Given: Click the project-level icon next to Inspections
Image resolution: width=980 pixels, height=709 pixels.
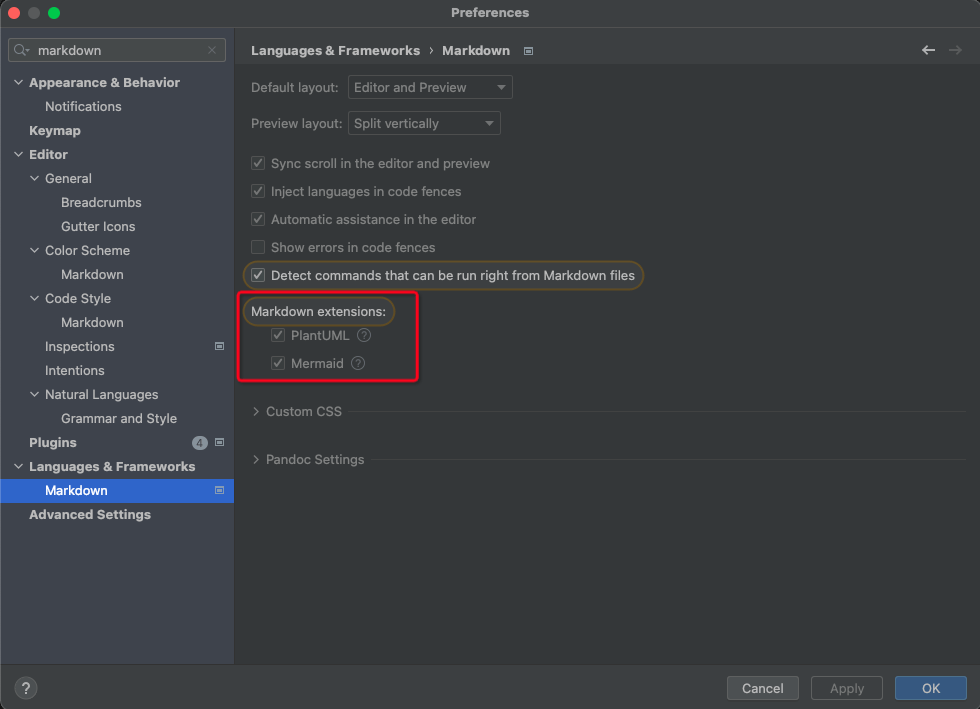Looking at the screenshot, I should (220, 347).
